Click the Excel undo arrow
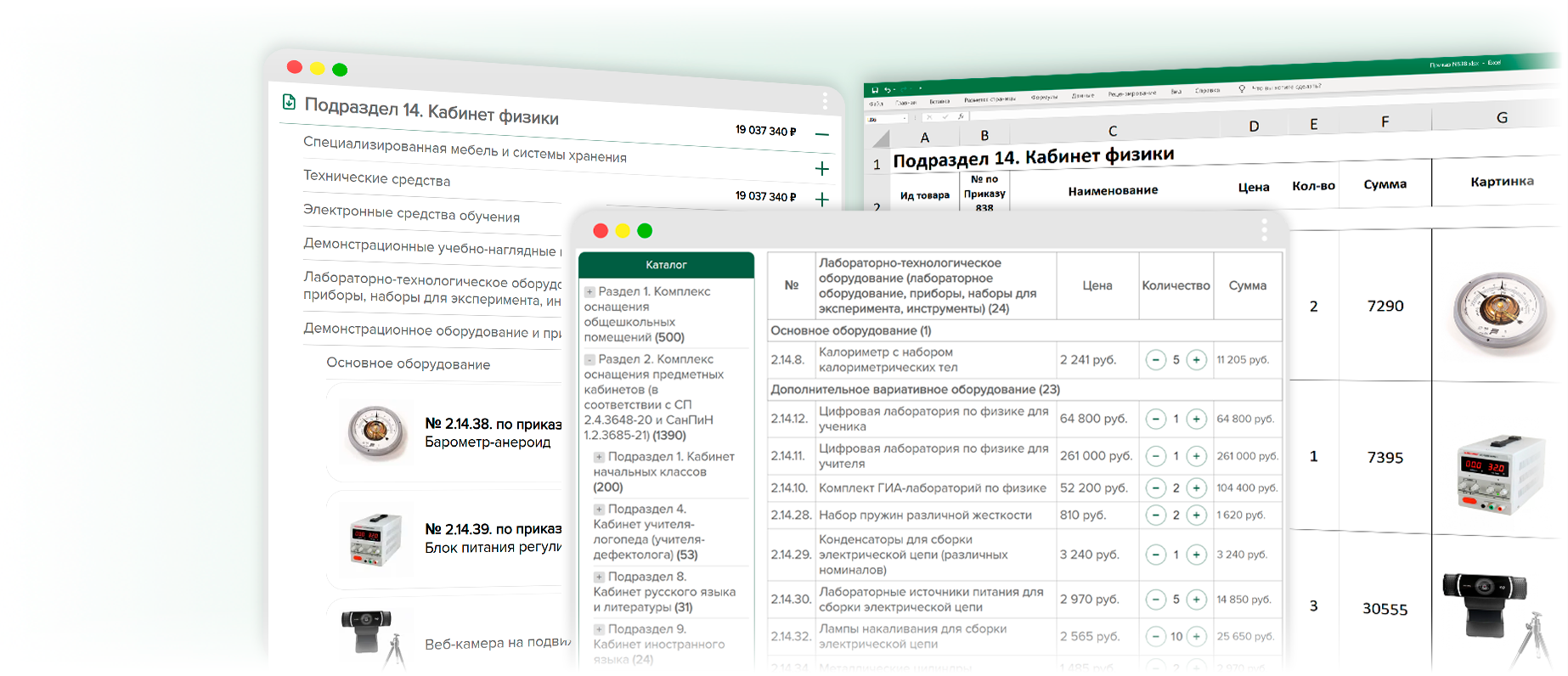The height and width of the screenshot is (676, 1568). click(x=886, y=90)
